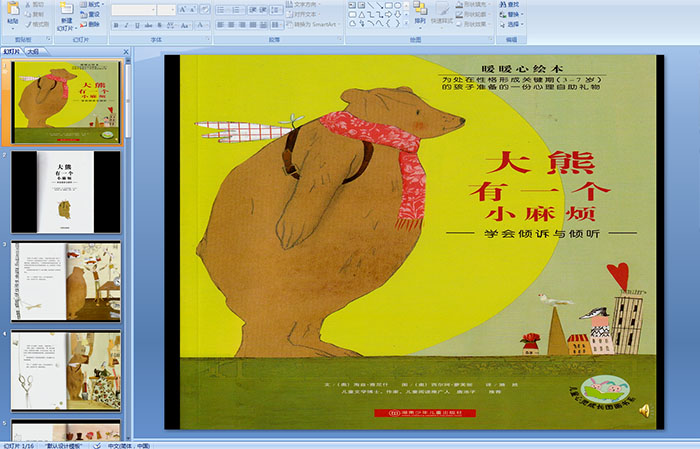The height and width of the screenshot is (449, 700).
Task: Click Convert to SmartArt (转换为 SmartArt)
Action: (313, 25)
